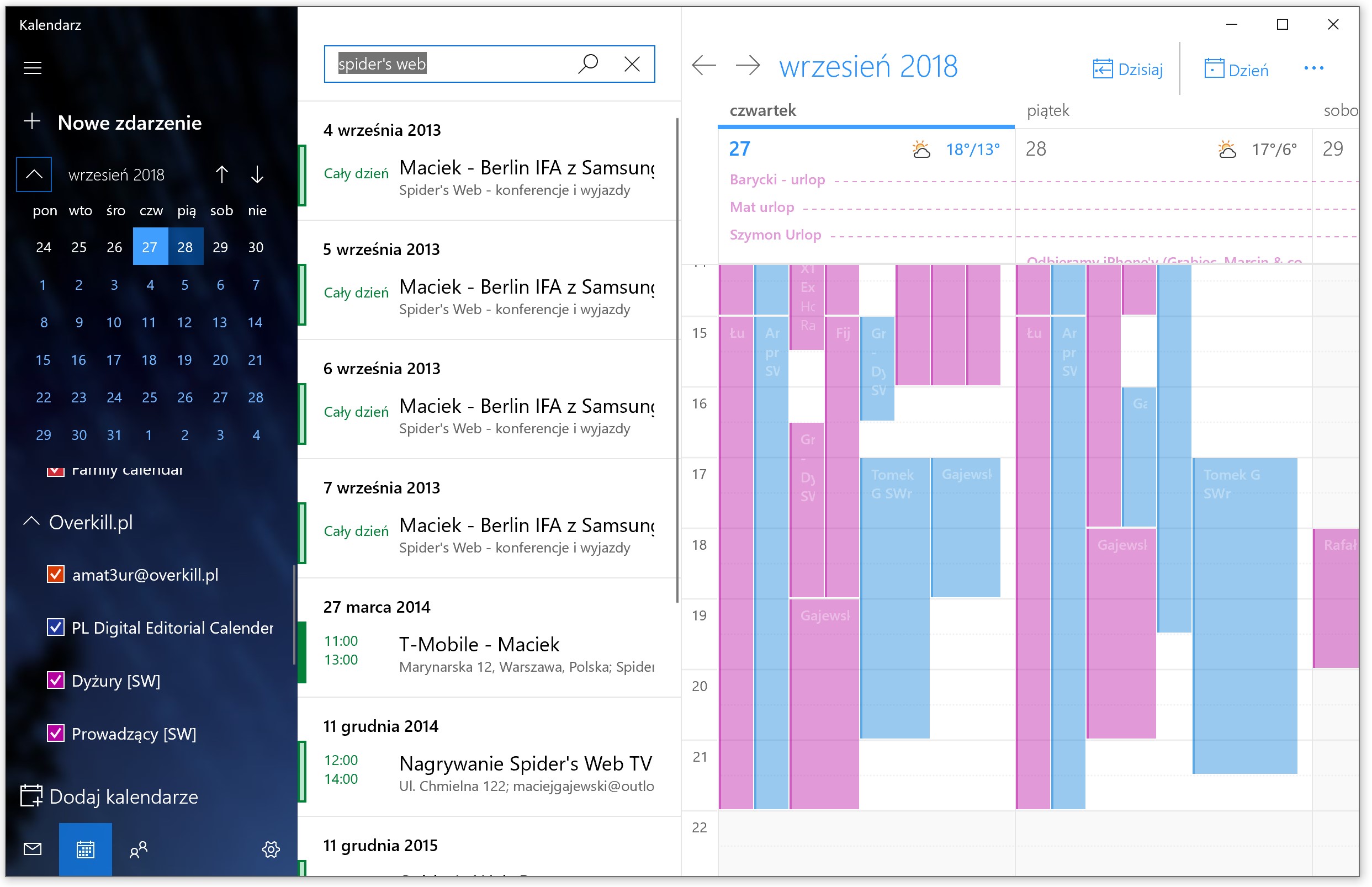
Task: Open result dated 6 września 2013
Action: [x=489, y=400]
